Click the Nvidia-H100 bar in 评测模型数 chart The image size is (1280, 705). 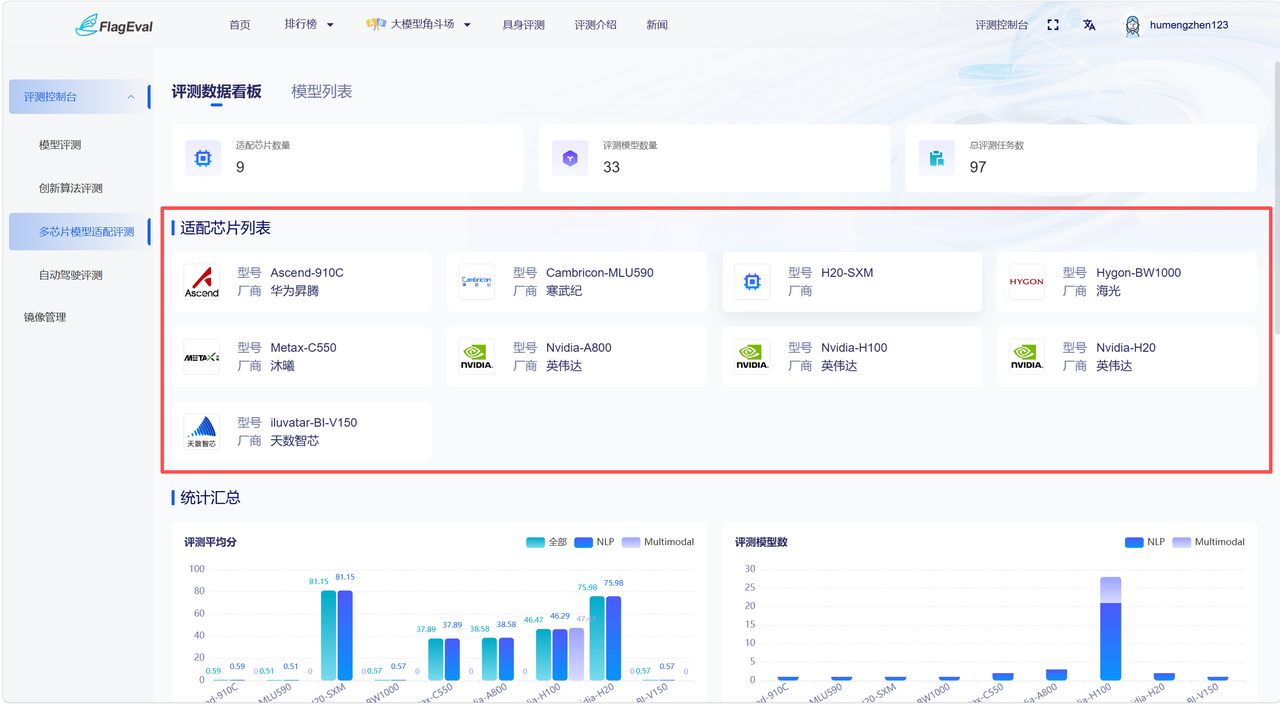[x=1110, y=628]
